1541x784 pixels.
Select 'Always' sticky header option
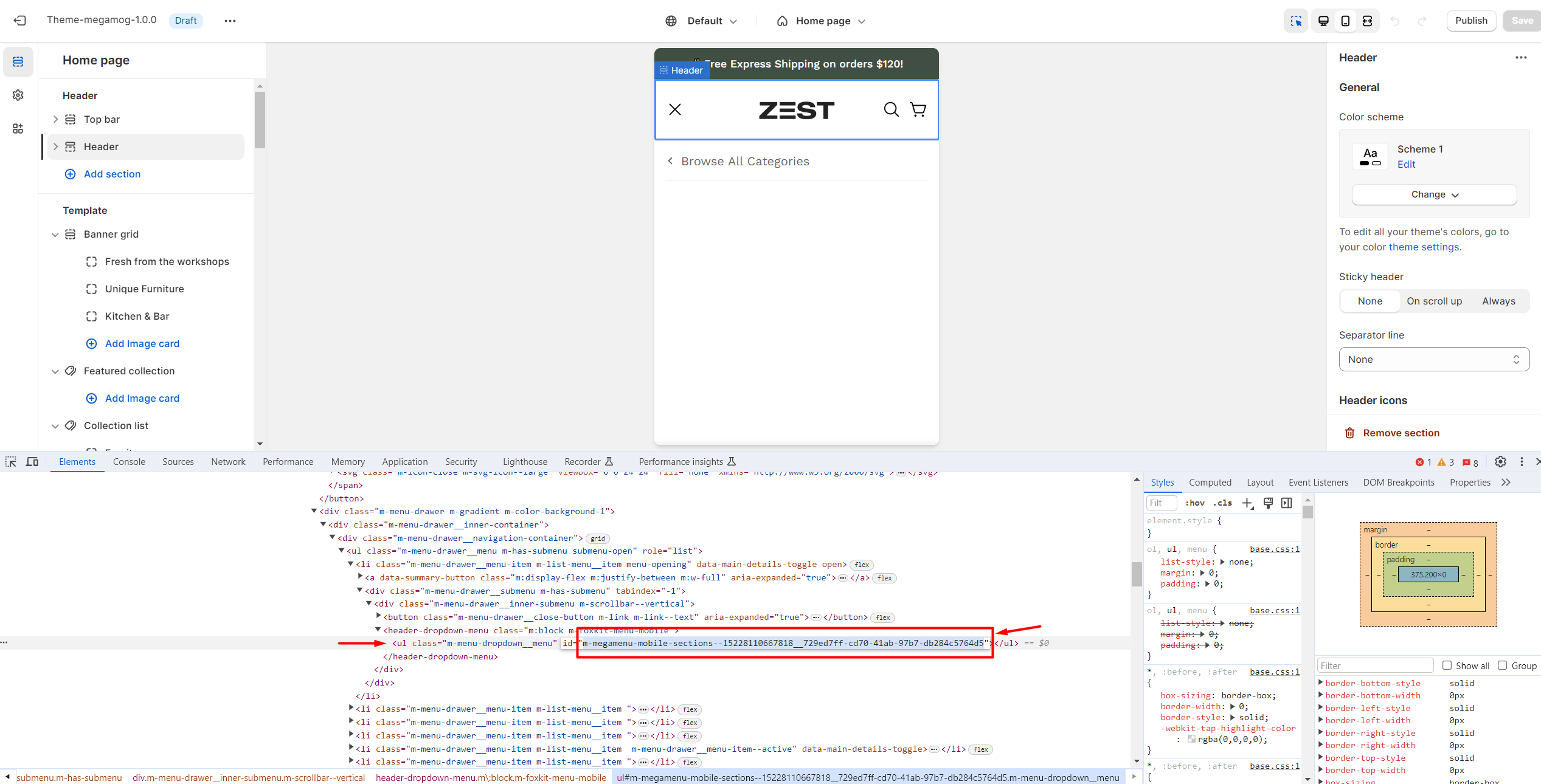click(1498, 301)
